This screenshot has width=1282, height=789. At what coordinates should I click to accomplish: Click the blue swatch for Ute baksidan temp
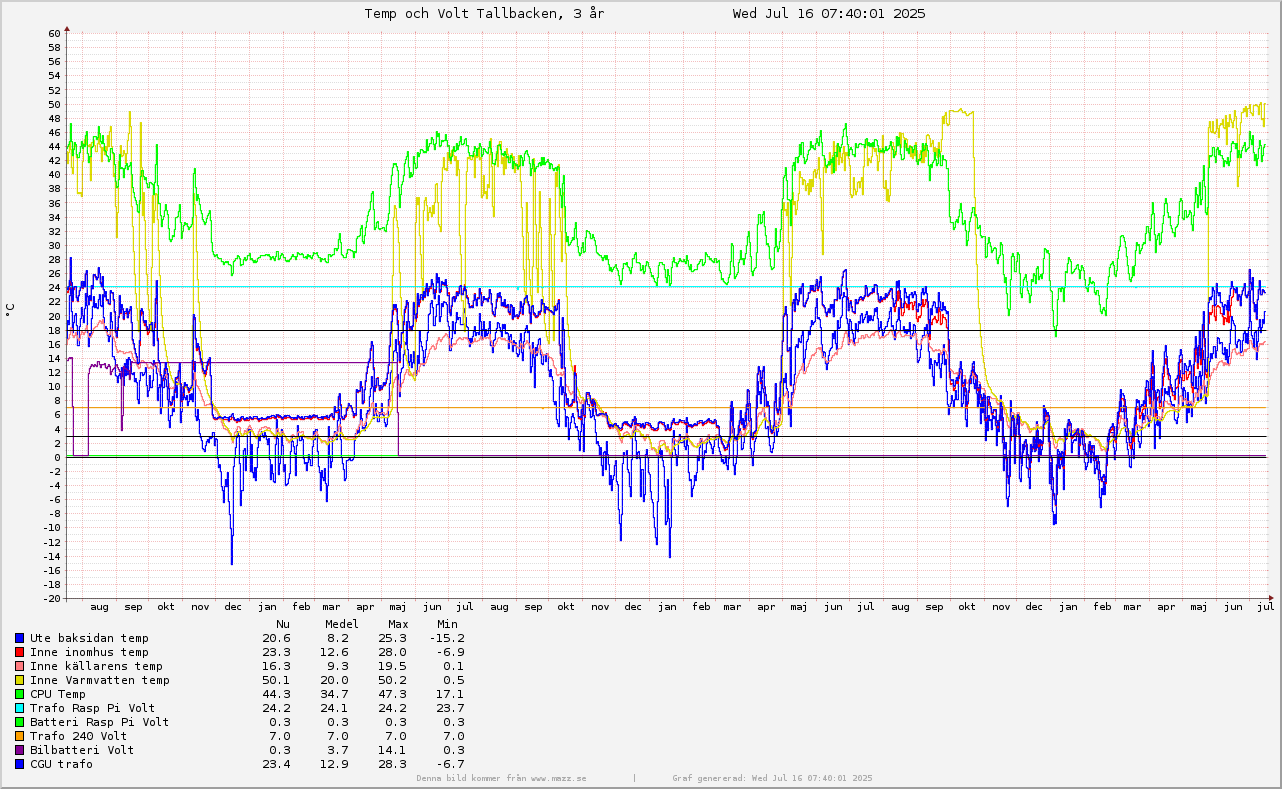point(19,638)
